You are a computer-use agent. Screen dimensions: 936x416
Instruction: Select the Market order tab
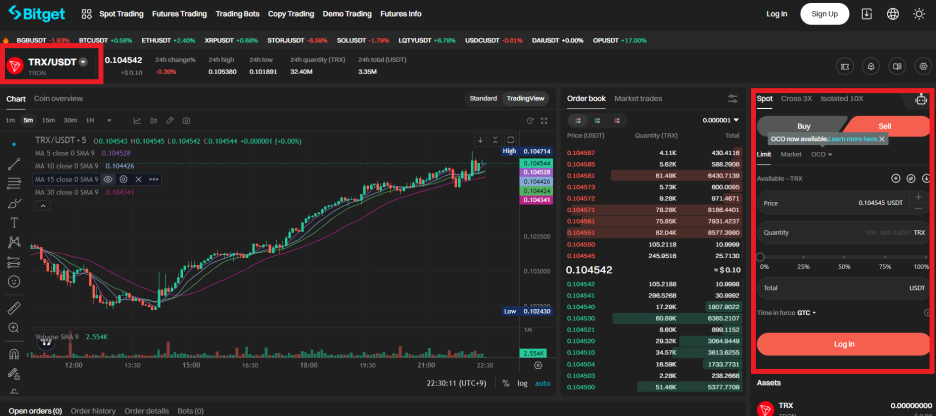click(x=791, y=155)
